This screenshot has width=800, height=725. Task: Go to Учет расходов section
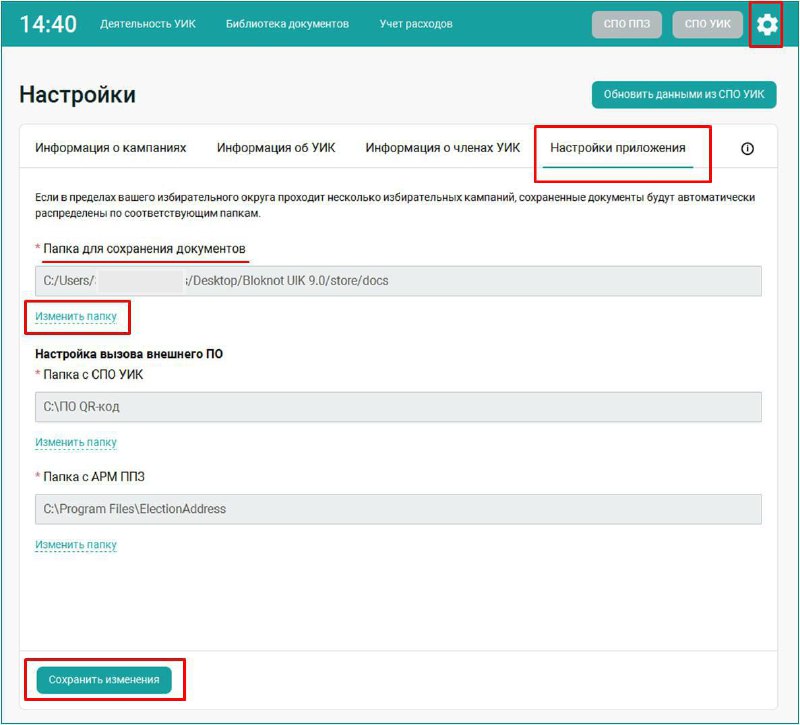pos(416,24)
